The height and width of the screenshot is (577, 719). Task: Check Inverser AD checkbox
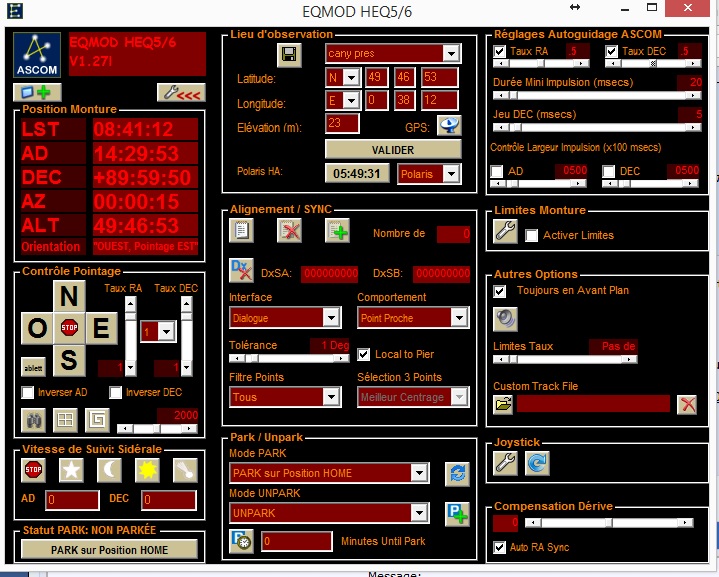pyautogui.click(x=28, y=393)
